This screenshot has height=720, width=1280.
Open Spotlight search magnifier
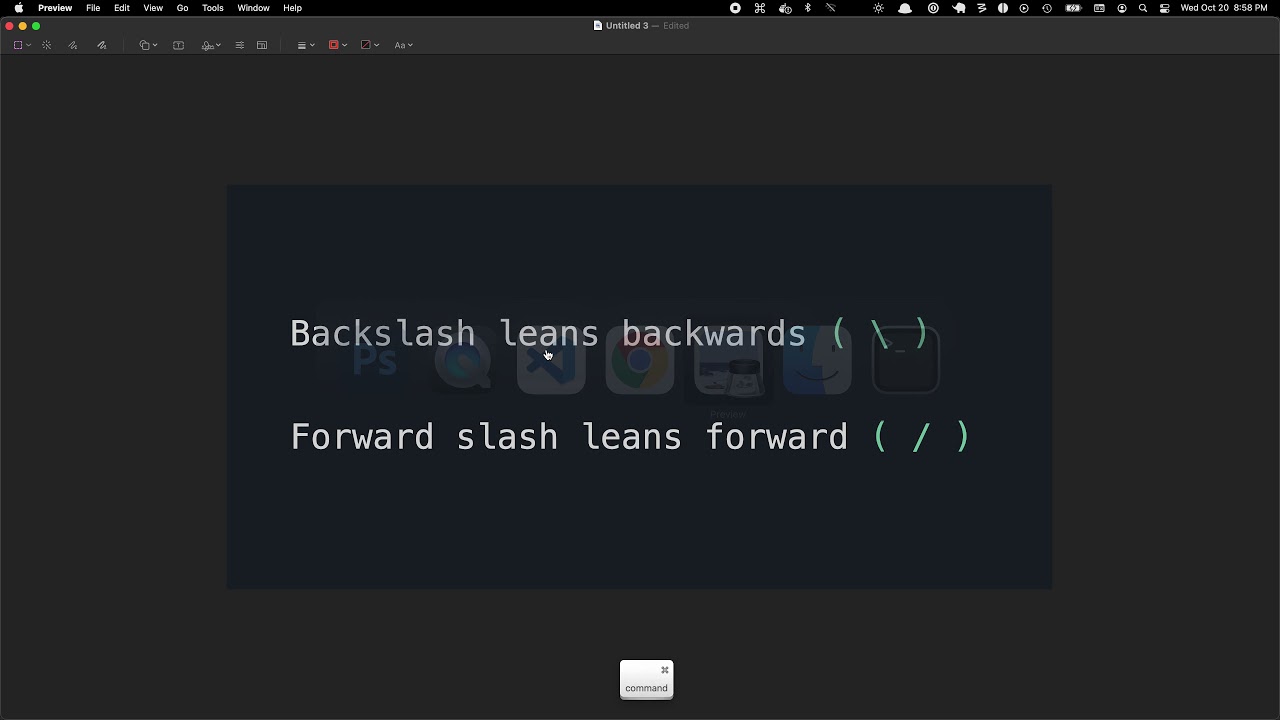tap(1143, 8)
